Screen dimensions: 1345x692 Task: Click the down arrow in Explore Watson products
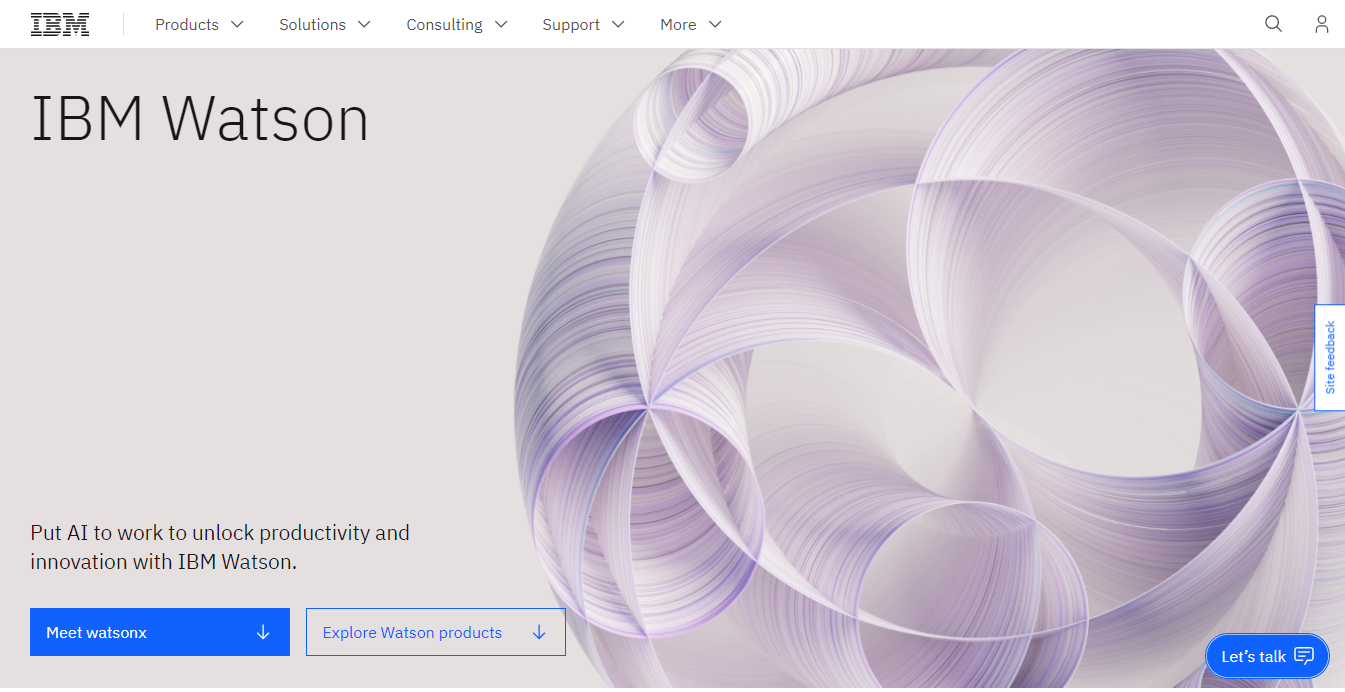click(539, 632)
